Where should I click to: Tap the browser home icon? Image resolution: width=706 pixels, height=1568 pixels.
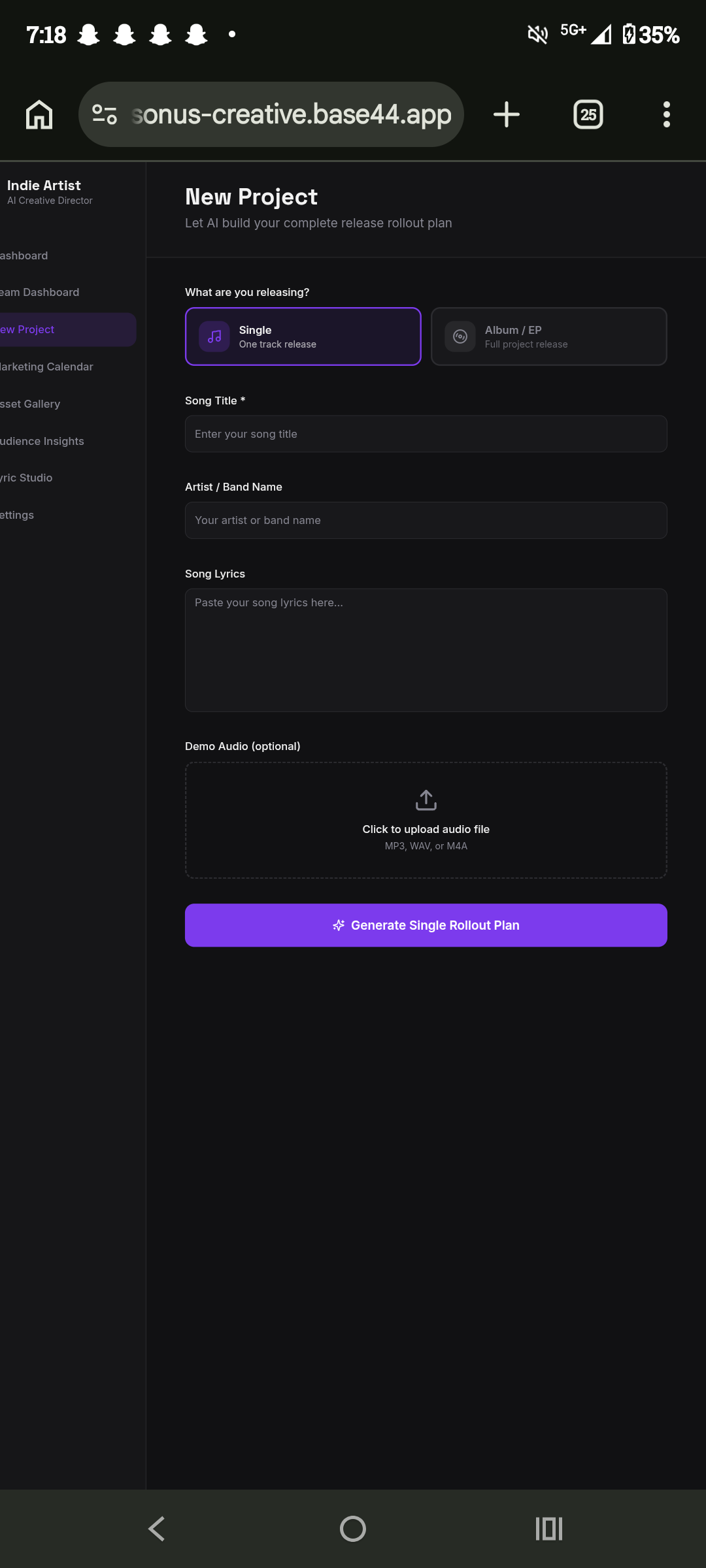coord(39,114)
